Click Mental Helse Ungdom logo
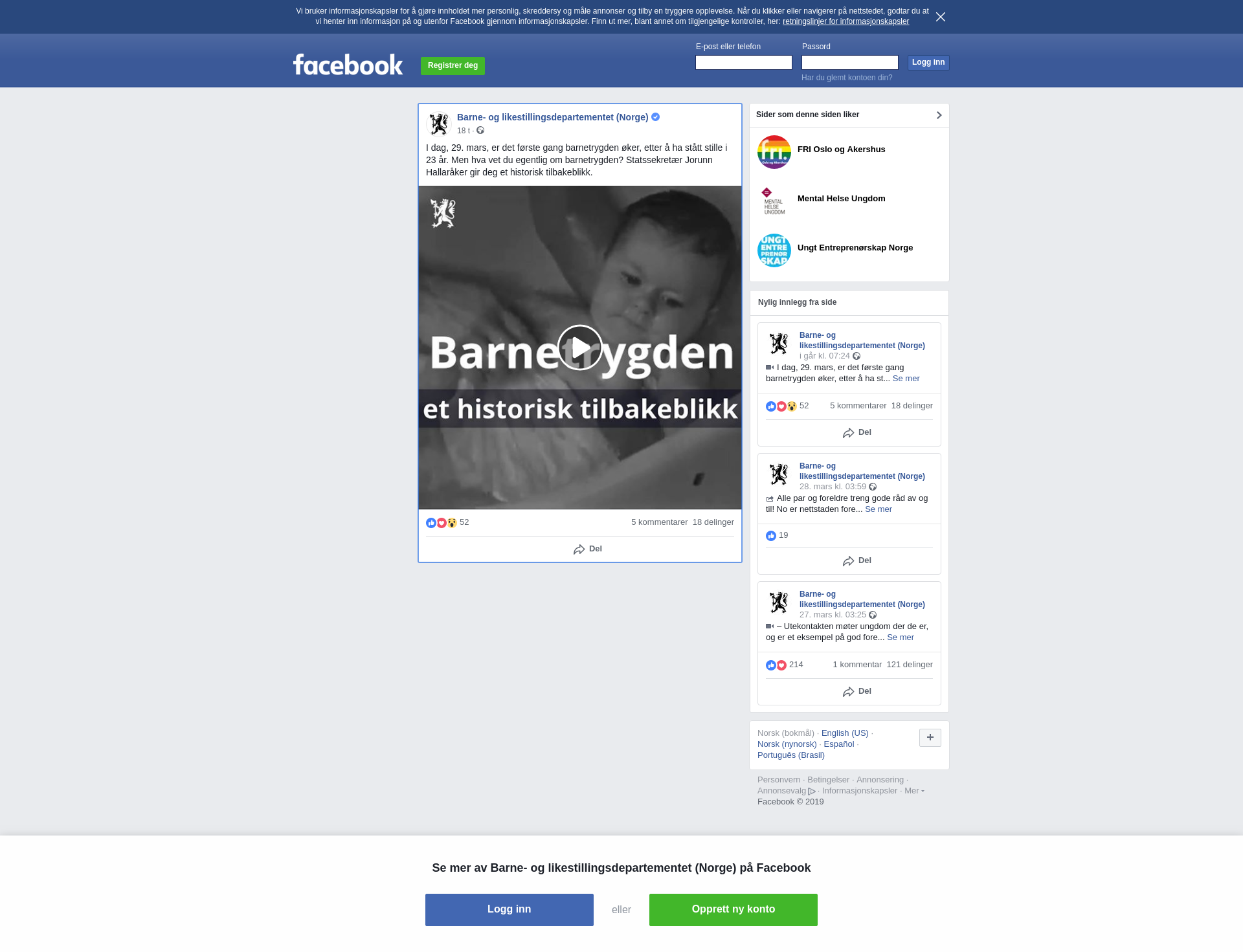Screen dimensions: 1243x952 [774, 201]
